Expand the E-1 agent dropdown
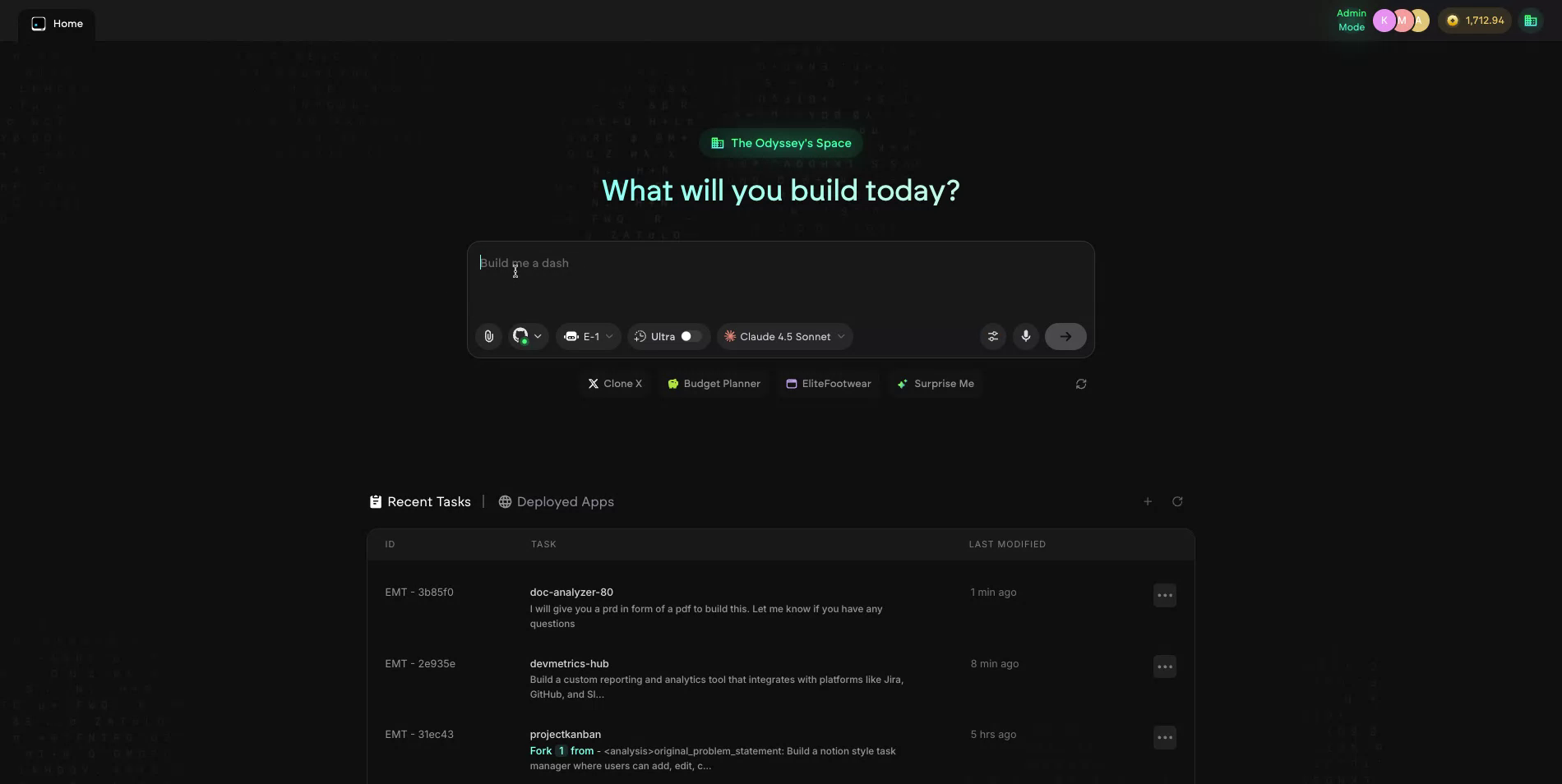This screenshot has width=1562, height=784. 587,336
